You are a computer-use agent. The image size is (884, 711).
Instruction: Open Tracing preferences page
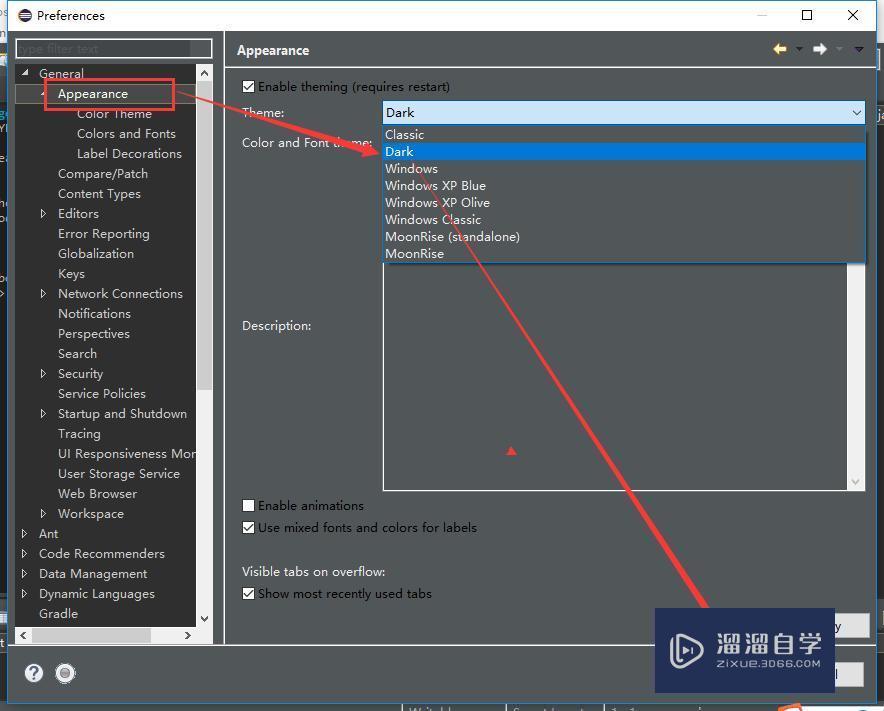pyautogui.click(x=79, y=434)
